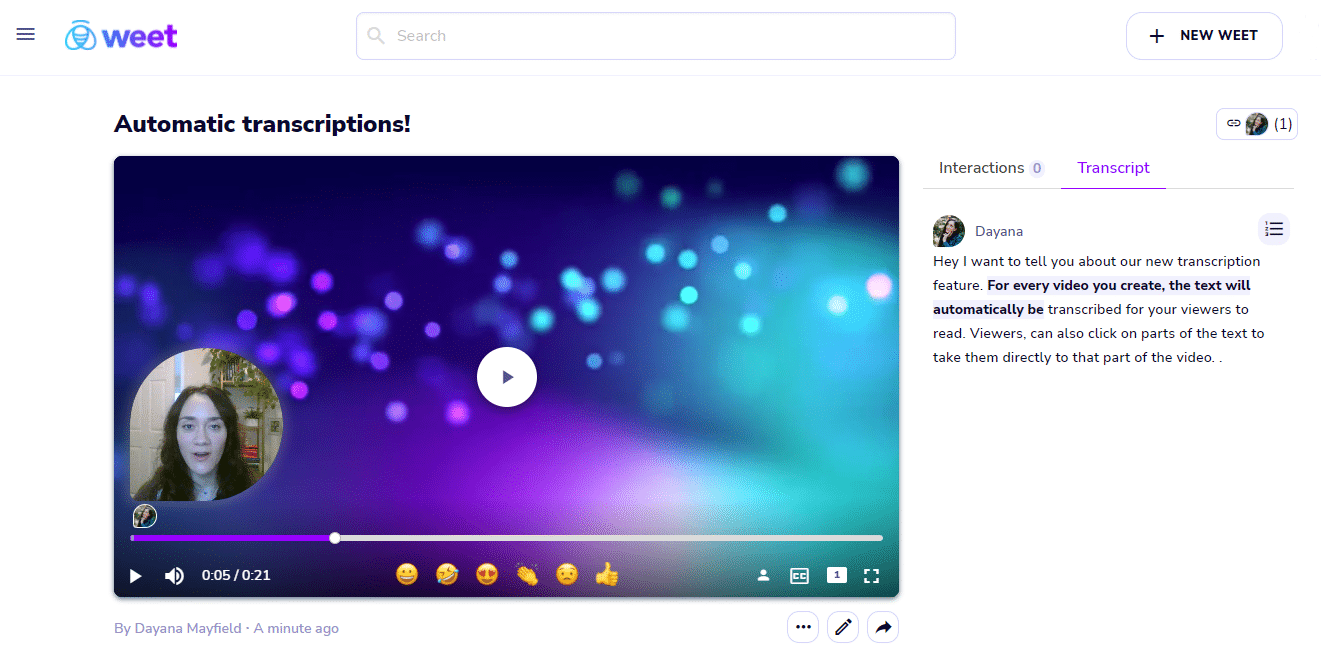Click the "By Dayana Mayfield" author text

coord(178,628)
